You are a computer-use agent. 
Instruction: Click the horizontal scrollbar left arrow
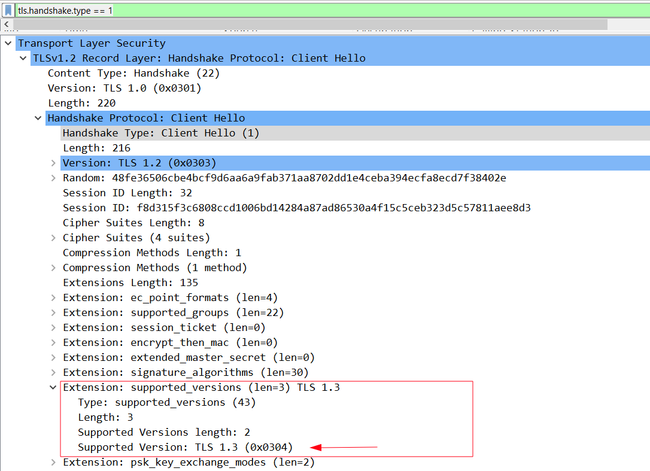click(x=6, y=24)
